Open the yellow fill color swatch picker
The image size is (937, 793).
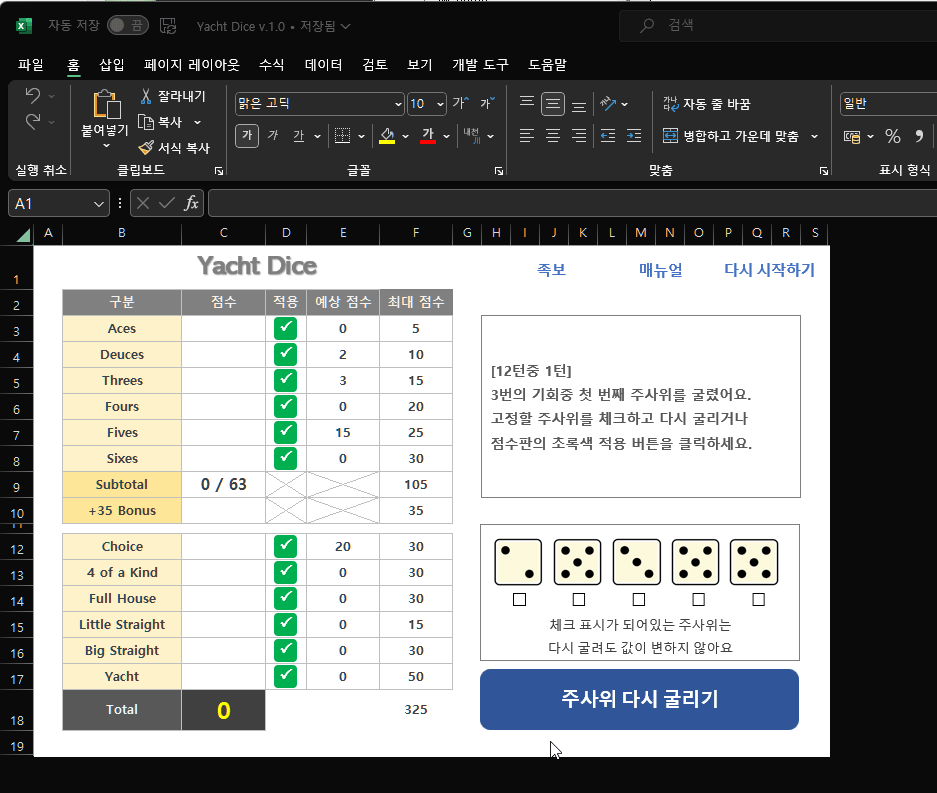(387, 135)
